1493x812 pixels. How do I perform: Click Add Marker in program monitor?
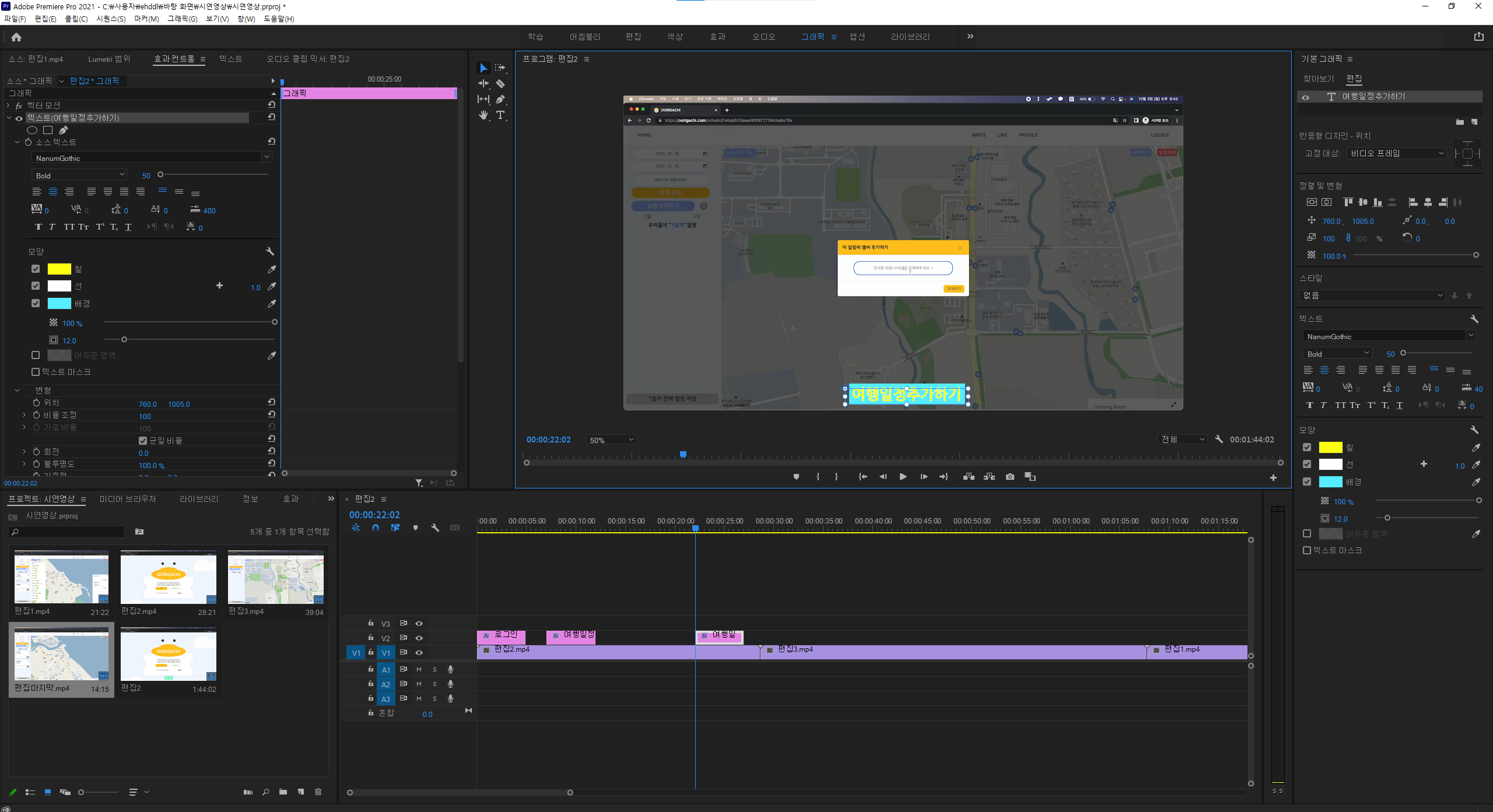[796, 477]
